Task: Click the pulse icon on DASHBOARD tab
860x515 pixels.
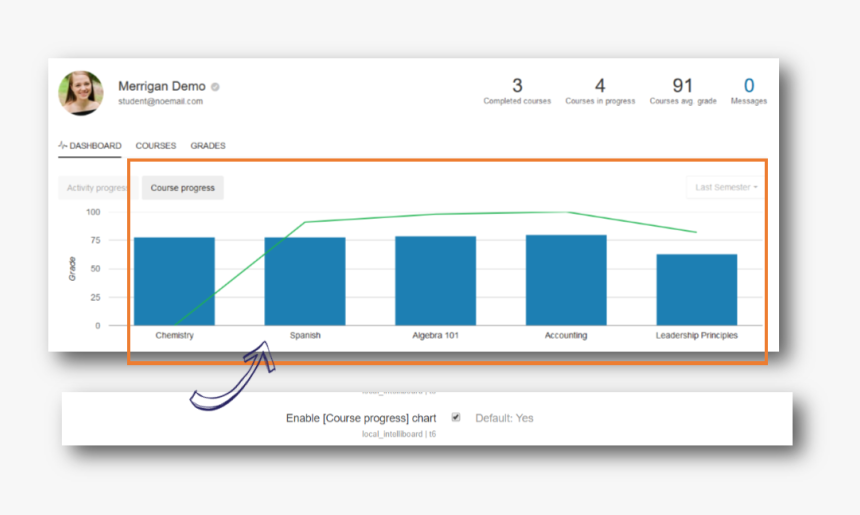Action: click(x=63, y=145)
